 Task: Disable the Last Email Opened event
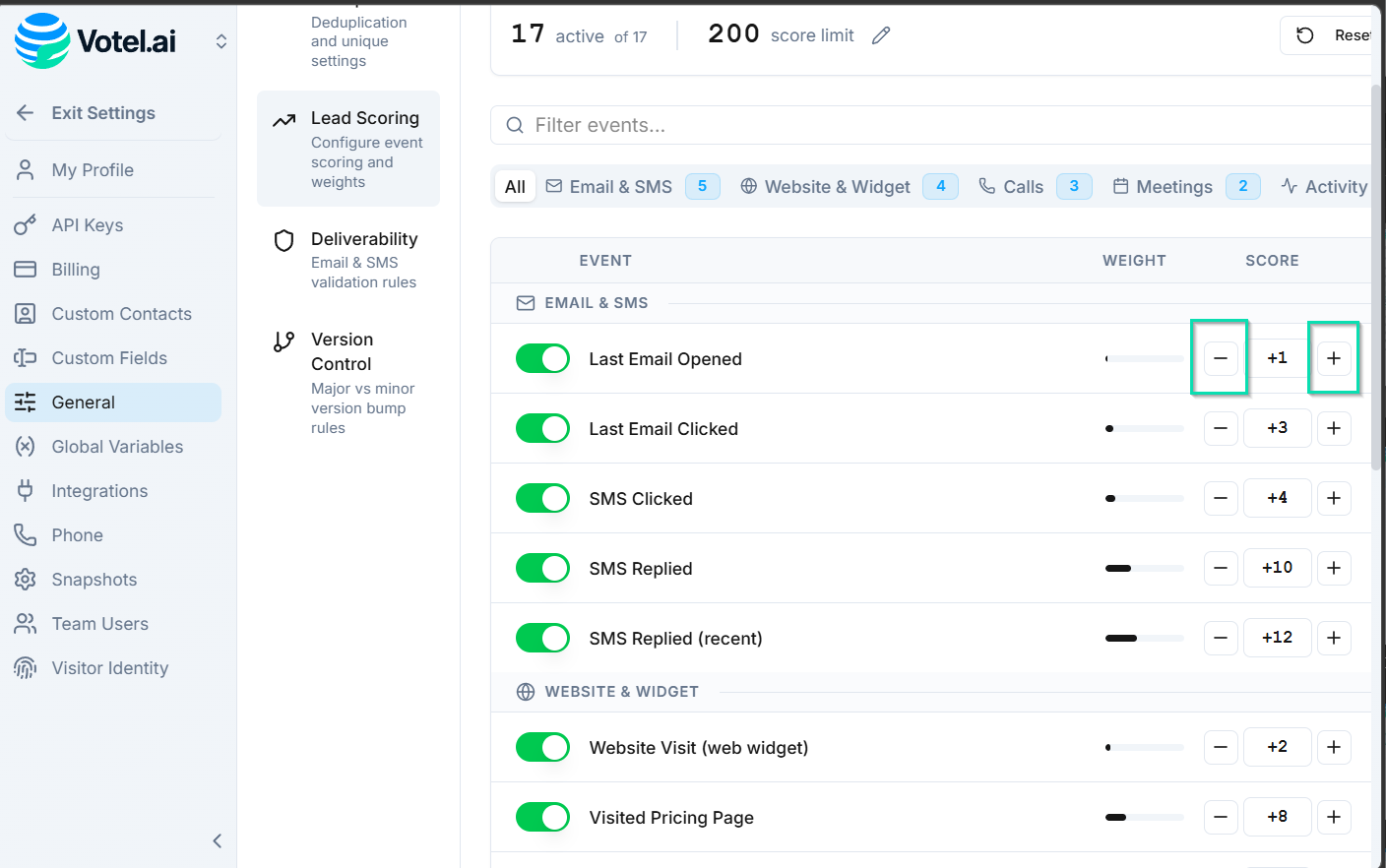542,358
